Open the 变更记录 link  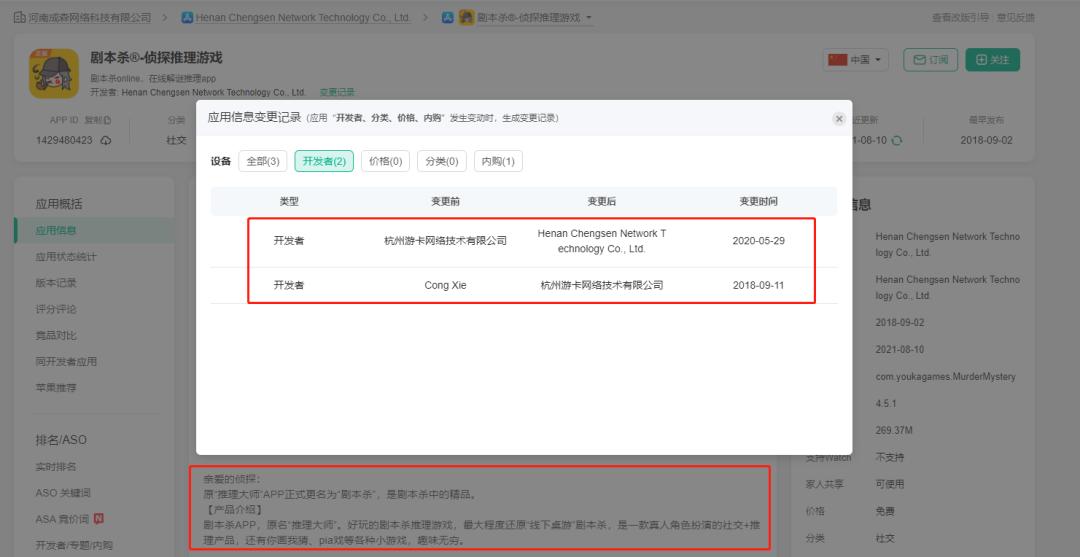337,92
